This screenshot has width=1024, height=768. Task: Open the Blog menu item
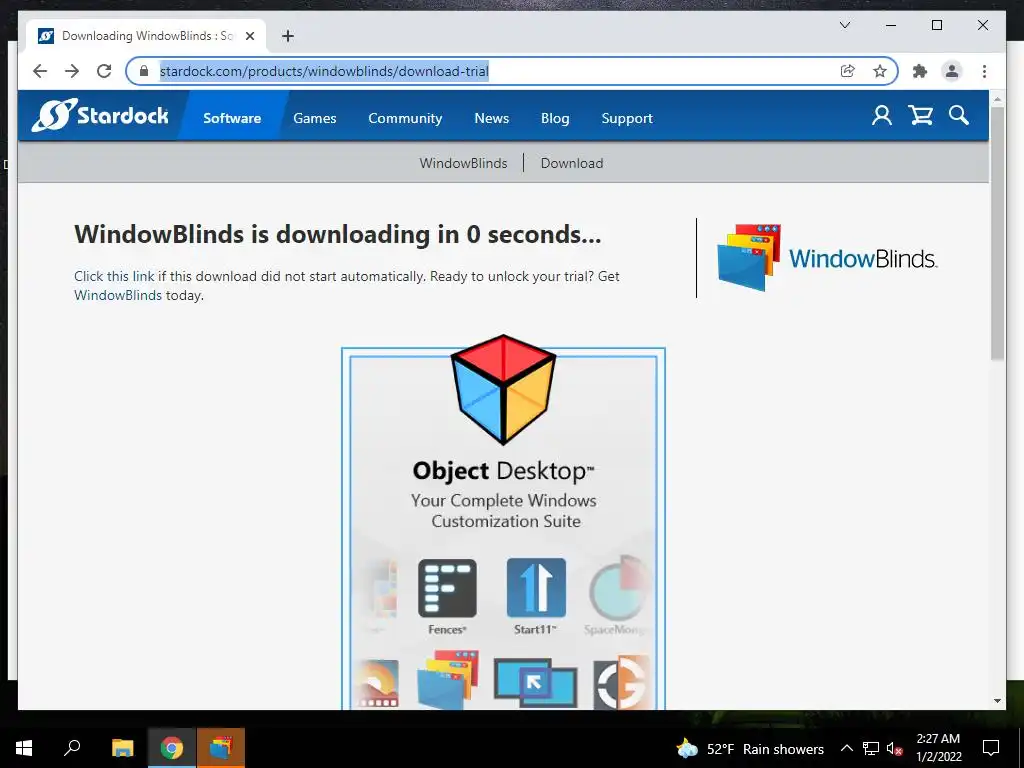tap(555, 118)
